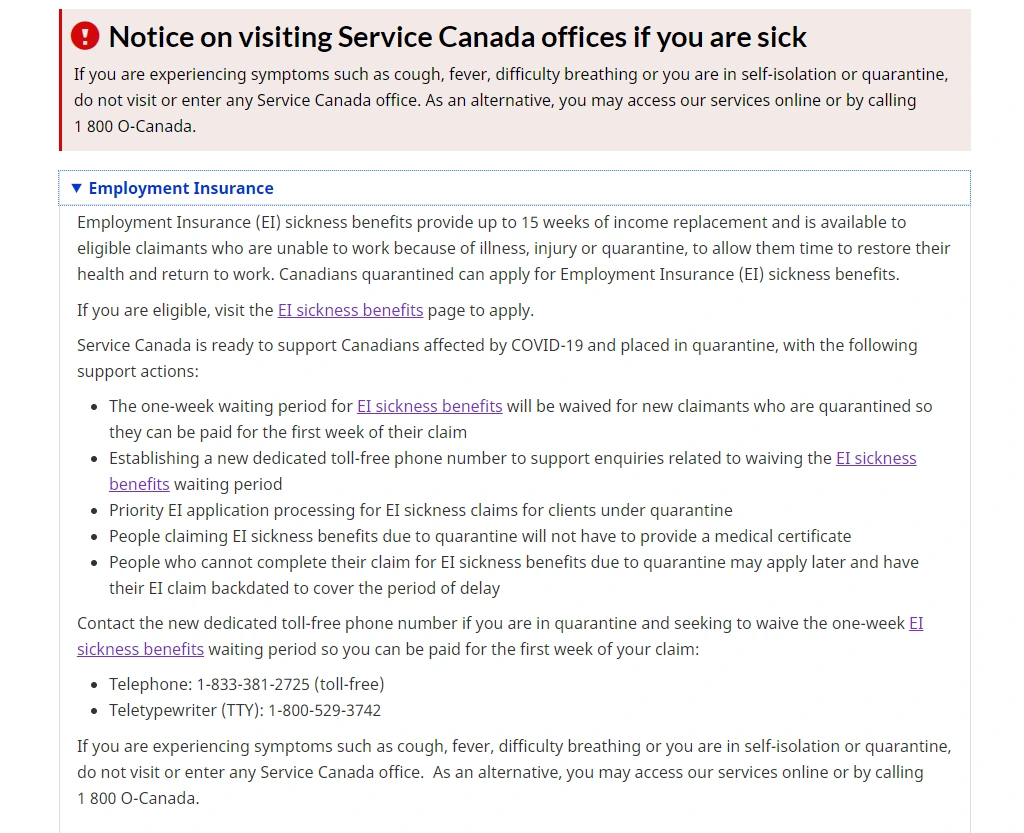Click the 1 800 O-Canada text at page bottom
Viewport: 1024px width, 833px height.
138,798
